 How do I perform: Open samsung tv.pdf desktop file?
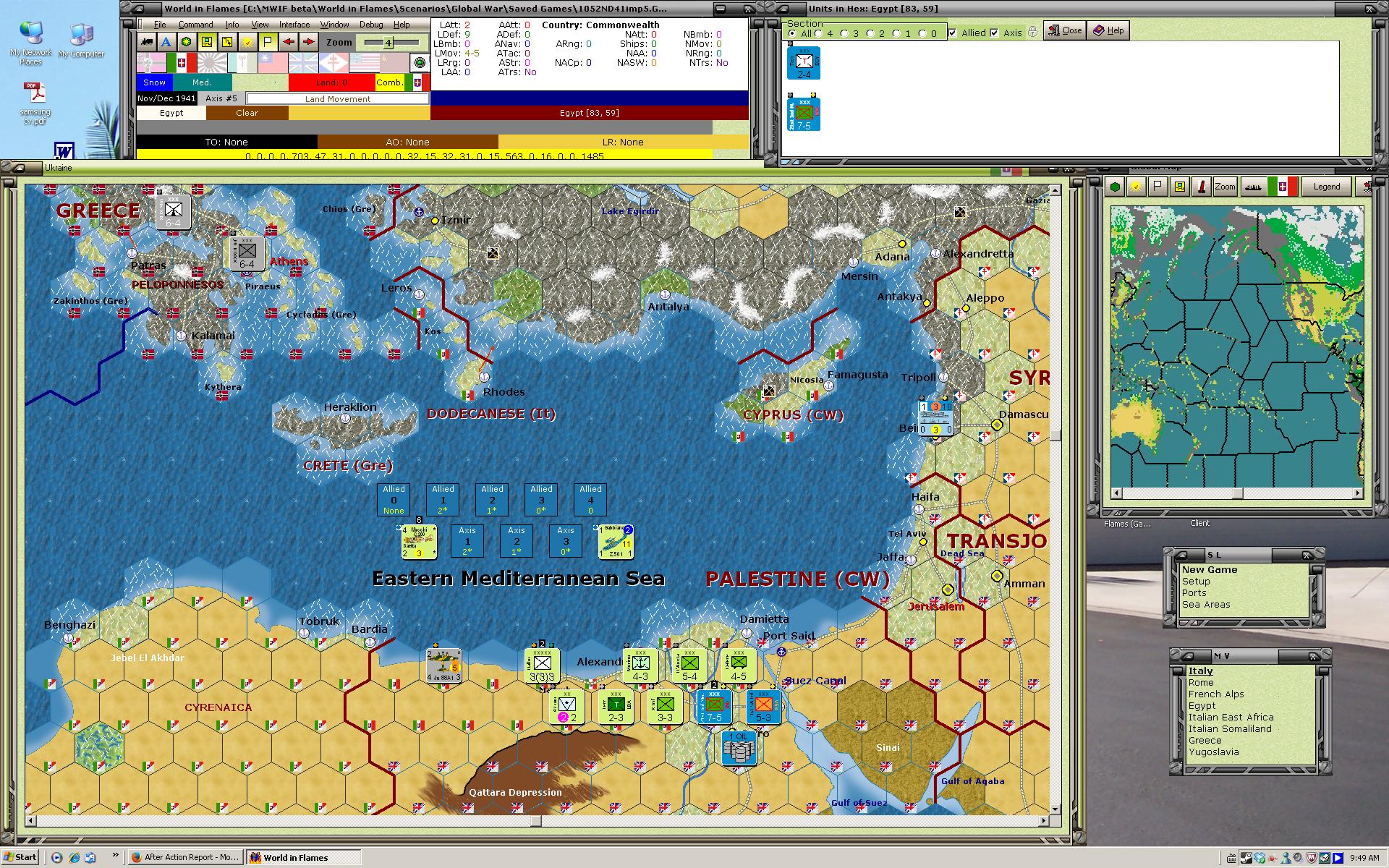(x=35, y=103)
